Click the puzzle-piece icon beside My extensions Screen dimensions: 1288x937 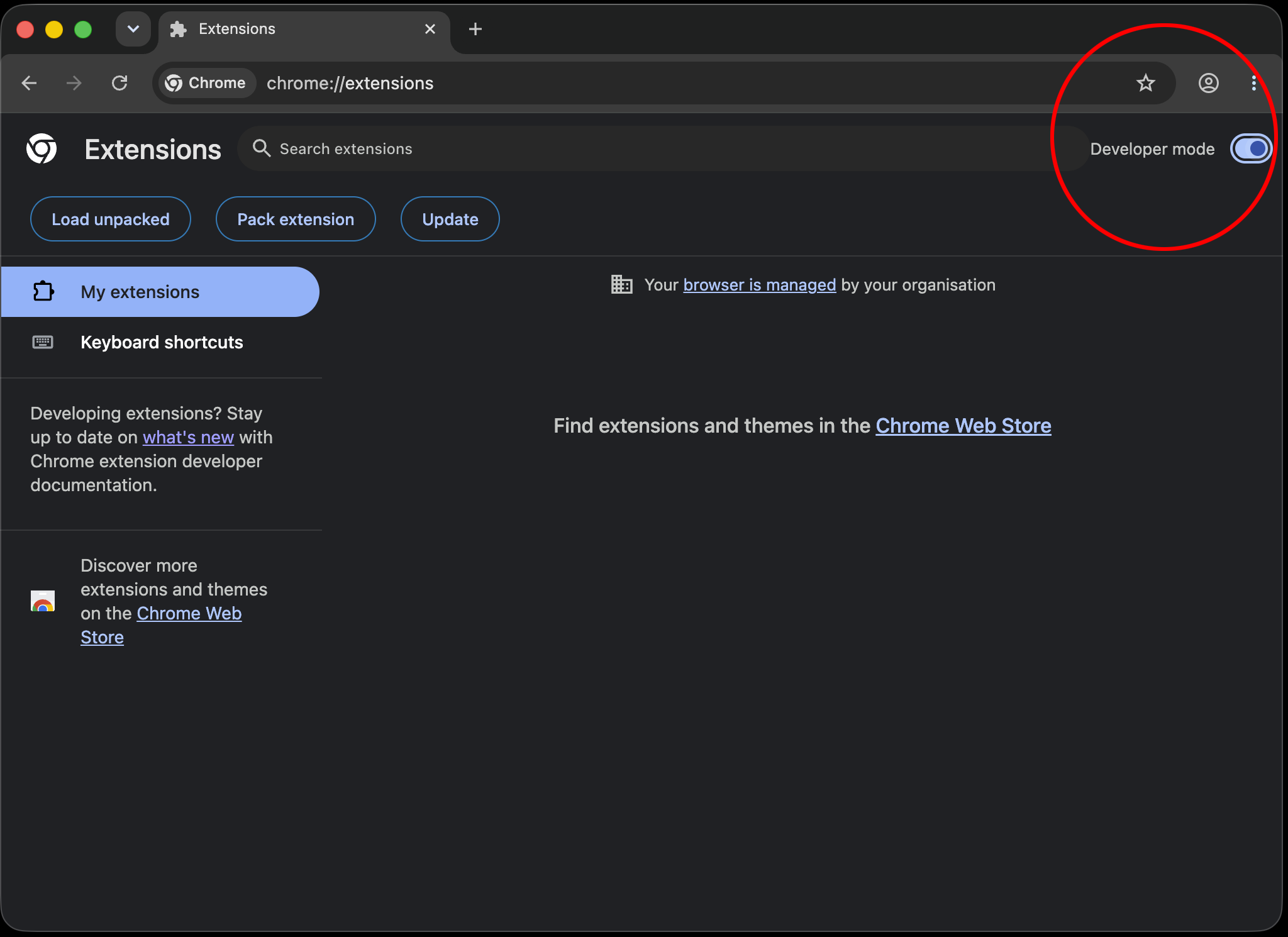(43, 291)
